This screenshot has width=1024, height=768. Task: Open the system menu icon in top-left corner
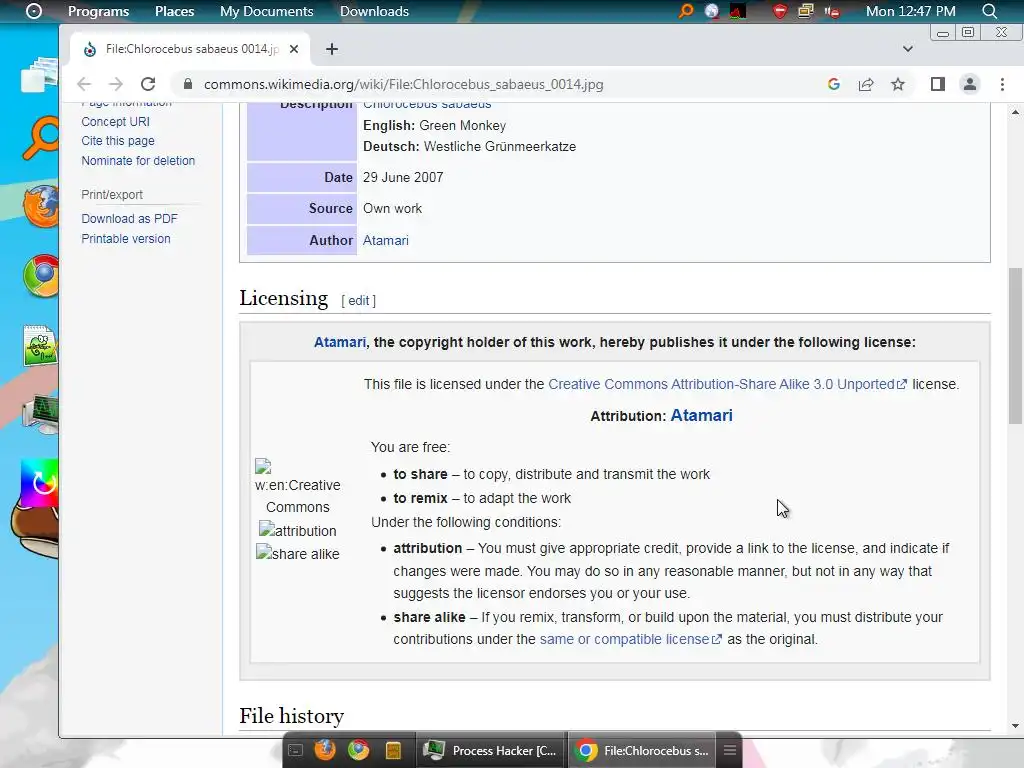33,11
